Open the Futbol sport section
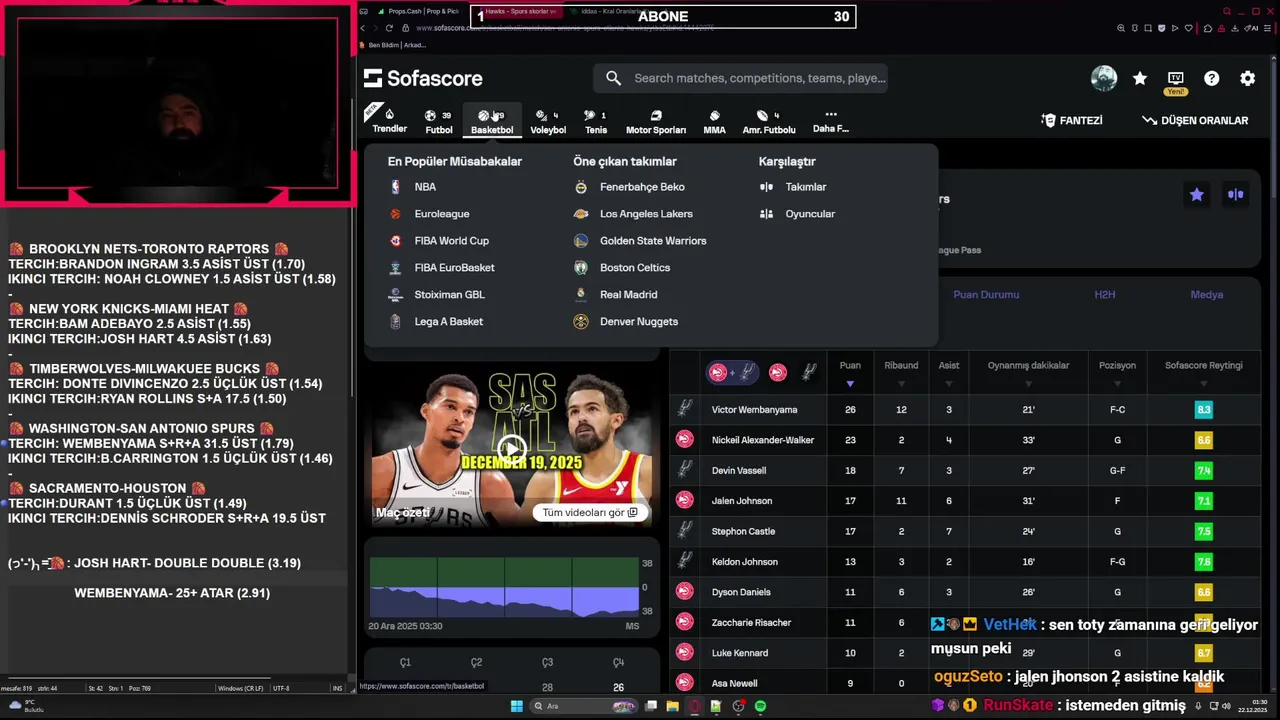Viewport: 1280px width, 720px height. (x=438, y=122)
